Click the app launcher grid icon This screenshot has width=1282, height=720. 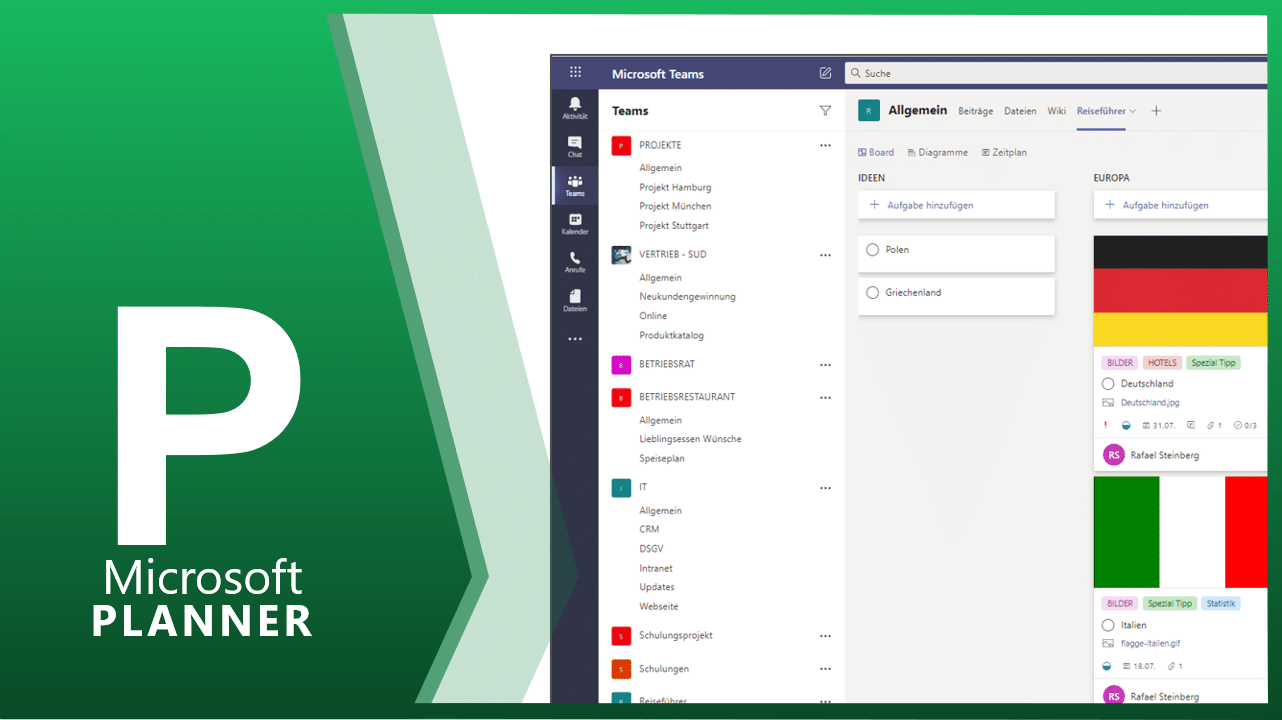tap(575, 73)
